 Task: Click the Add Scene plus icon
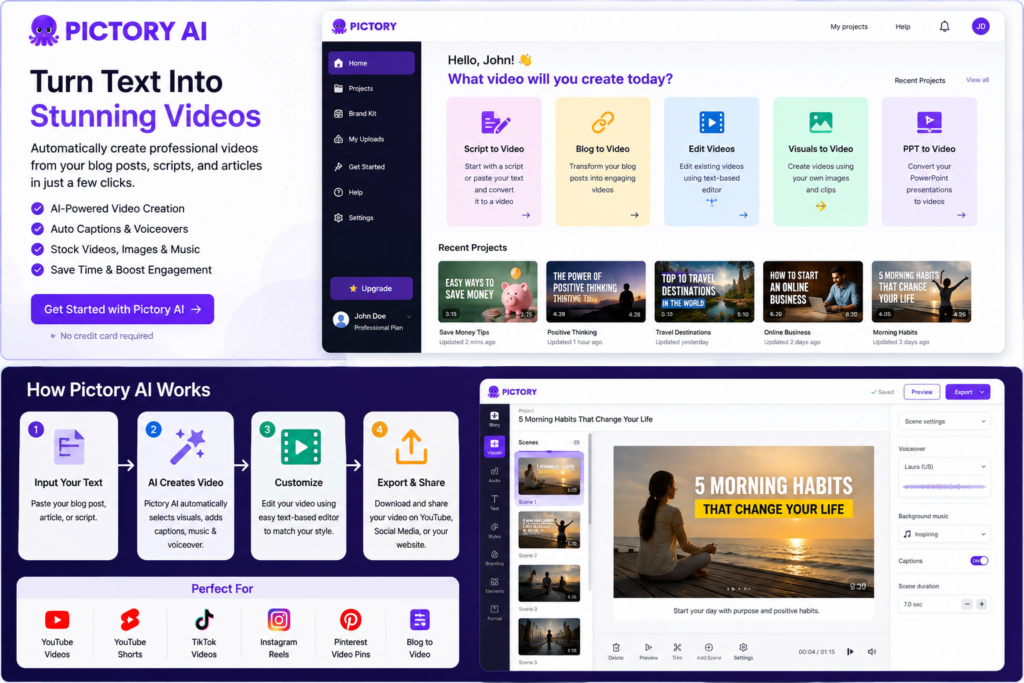[709, 647]
